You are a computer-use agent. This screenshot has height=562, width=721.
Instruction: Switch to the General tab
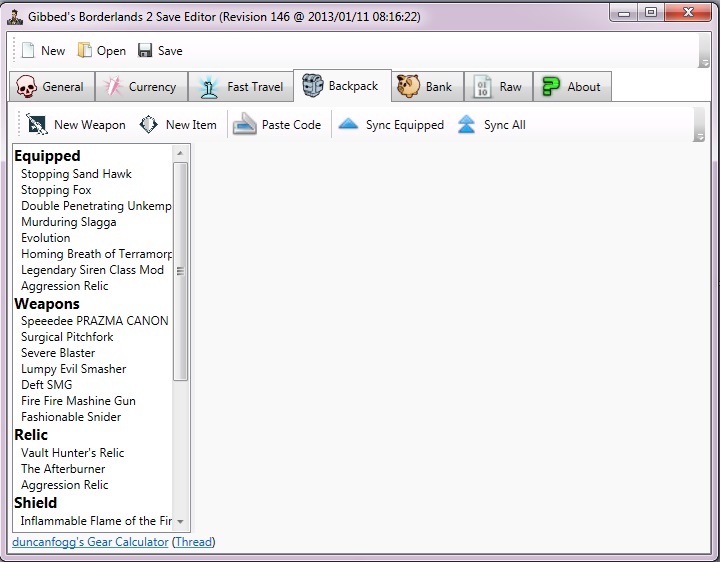click(52, 86)
